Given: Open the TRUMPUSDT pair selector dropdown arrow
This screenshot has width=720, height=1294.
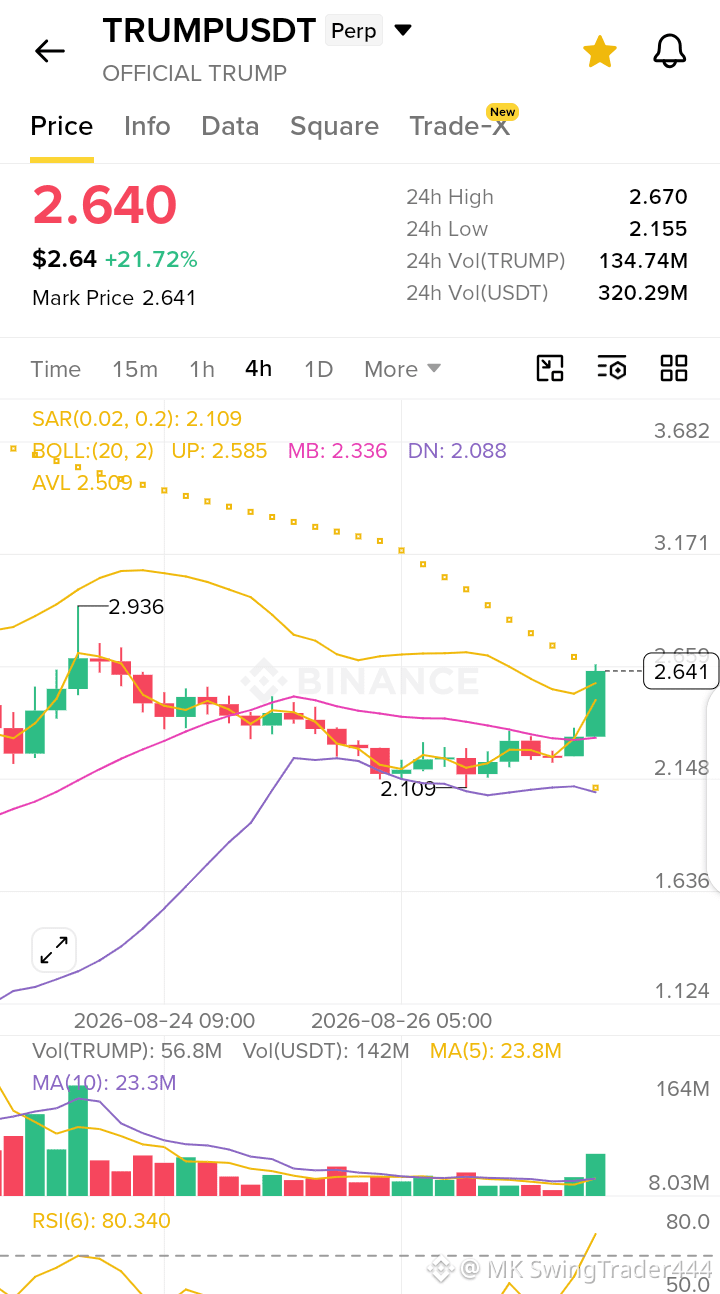Looking at the screenshot, I should (403, 31).
